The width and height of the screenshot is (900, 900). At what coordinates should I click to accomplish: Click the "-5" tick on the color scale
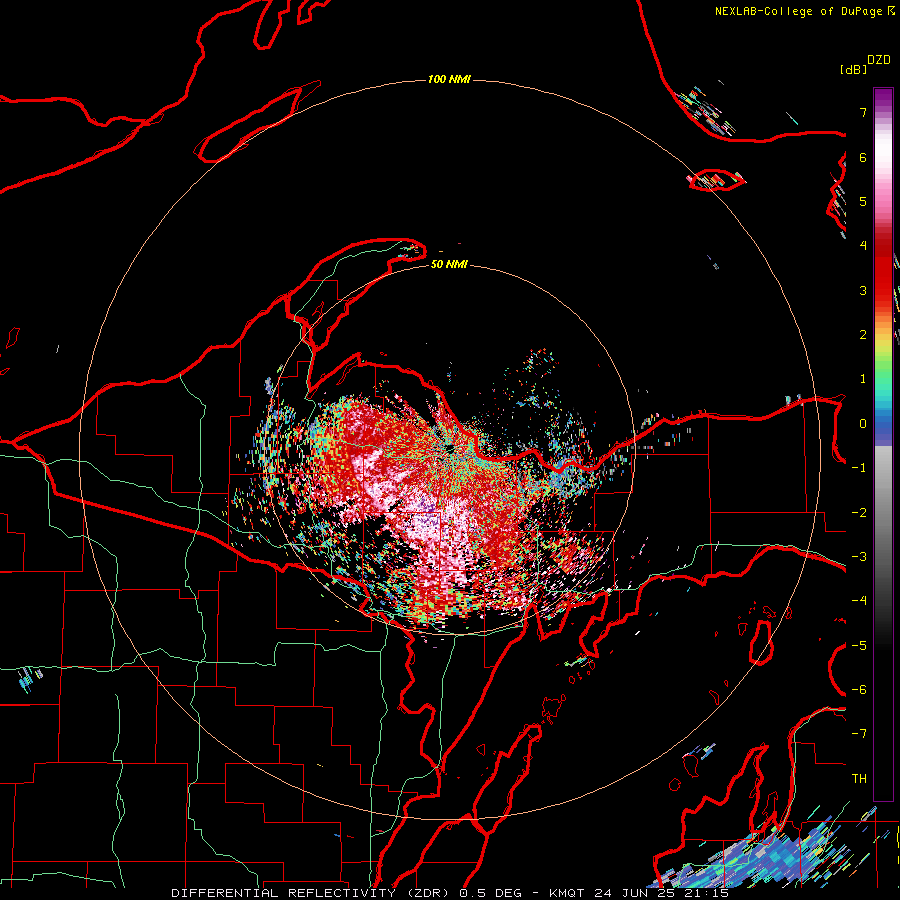pos(859,646)
